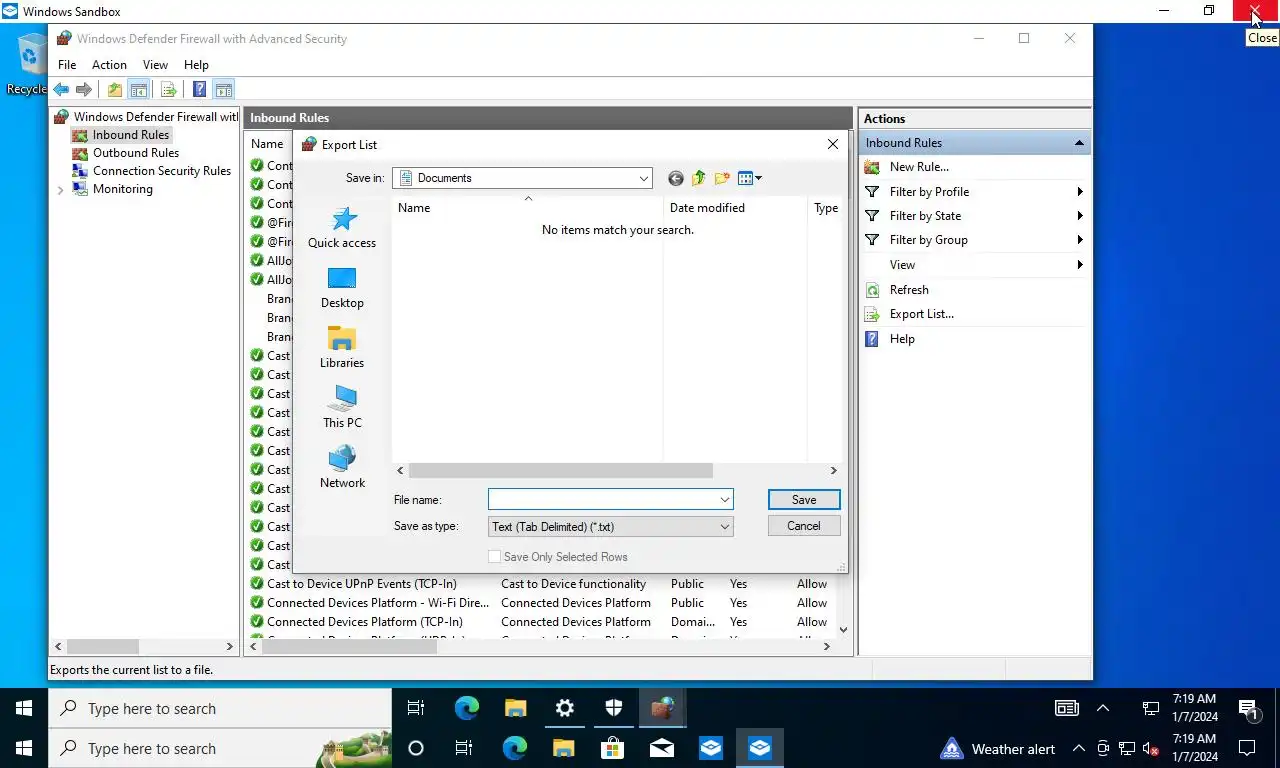The width and height of the screenshot is (1280, 768).
Task: Open Microsoft Store in the host taskbar
Action: [x=612, y=748]
